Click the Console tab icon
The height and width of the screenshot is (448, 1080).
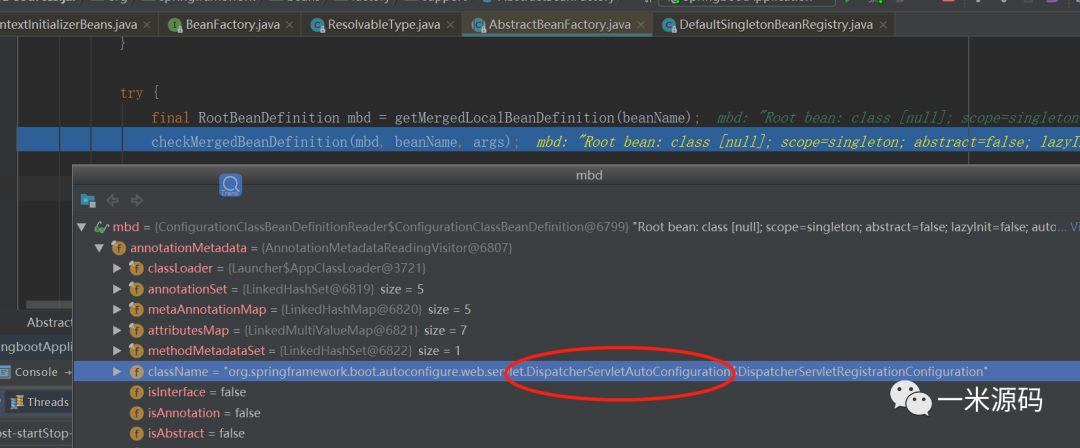tap(6, 372)
